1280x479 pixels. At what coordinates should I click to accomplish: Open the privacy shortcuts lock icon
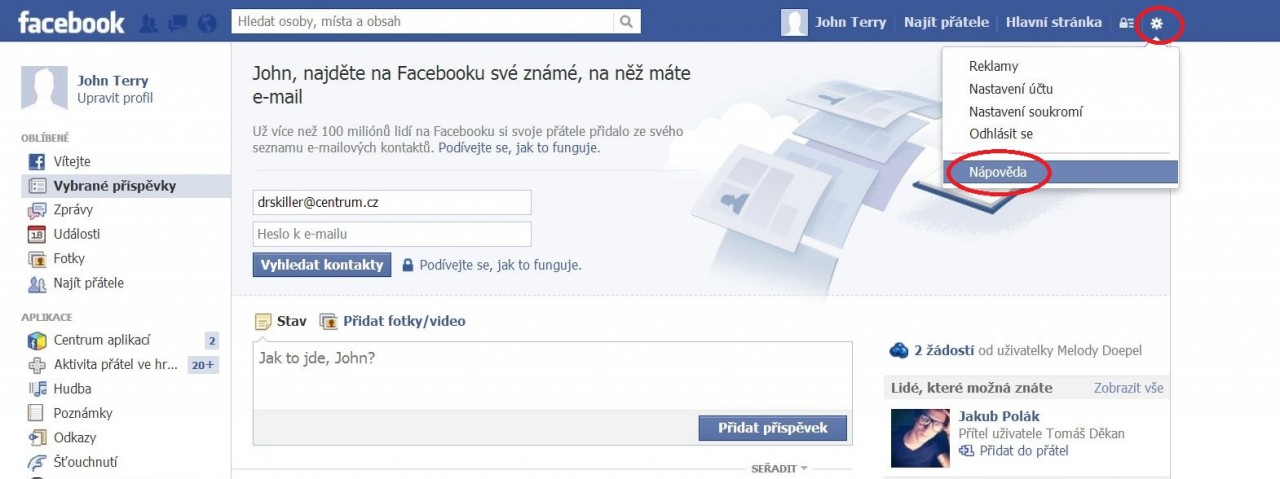click(1126, 22)
